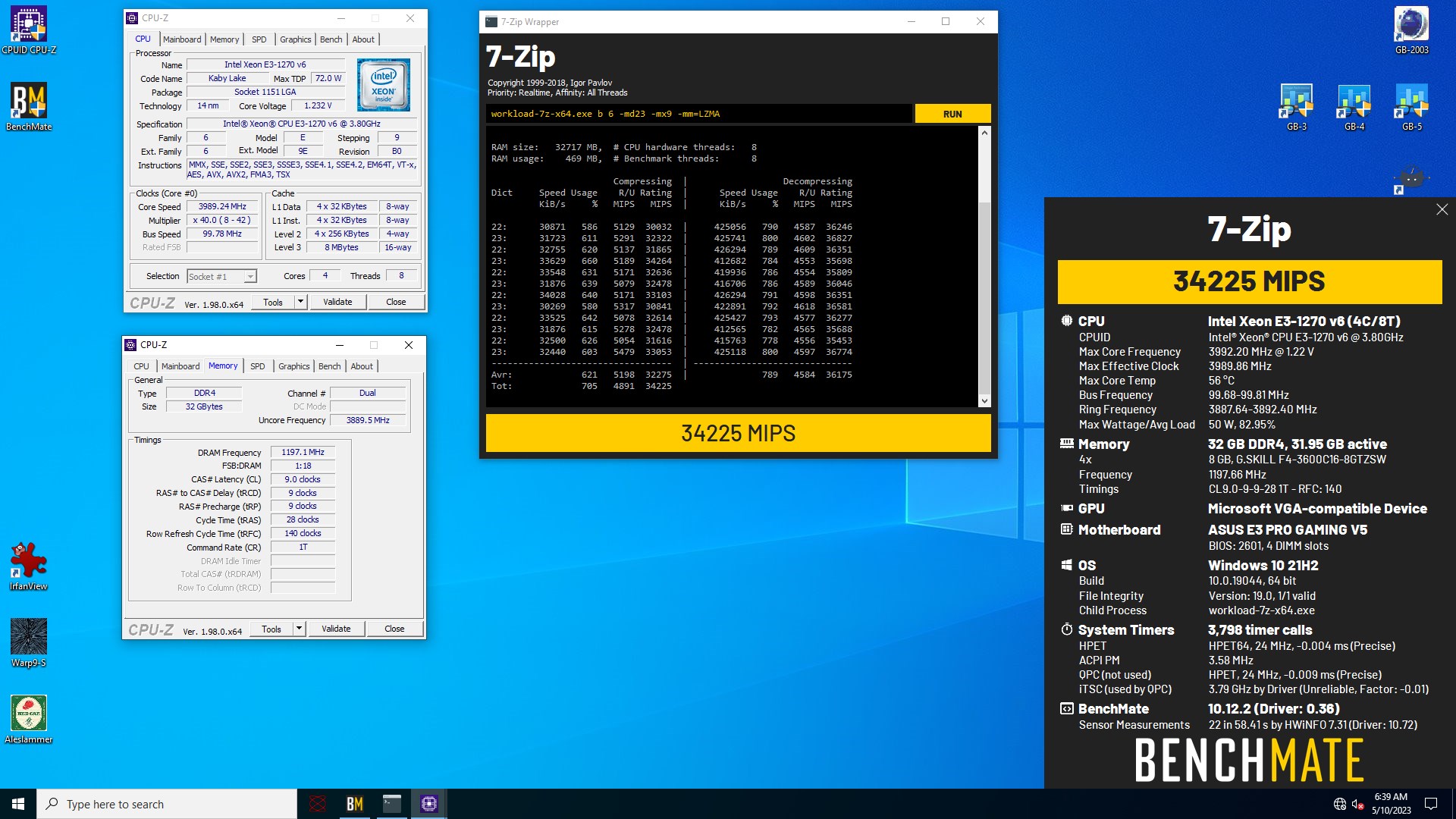
Task: Switch to Memory tab in upper CPU-Z
Action: tap(224, 39)
